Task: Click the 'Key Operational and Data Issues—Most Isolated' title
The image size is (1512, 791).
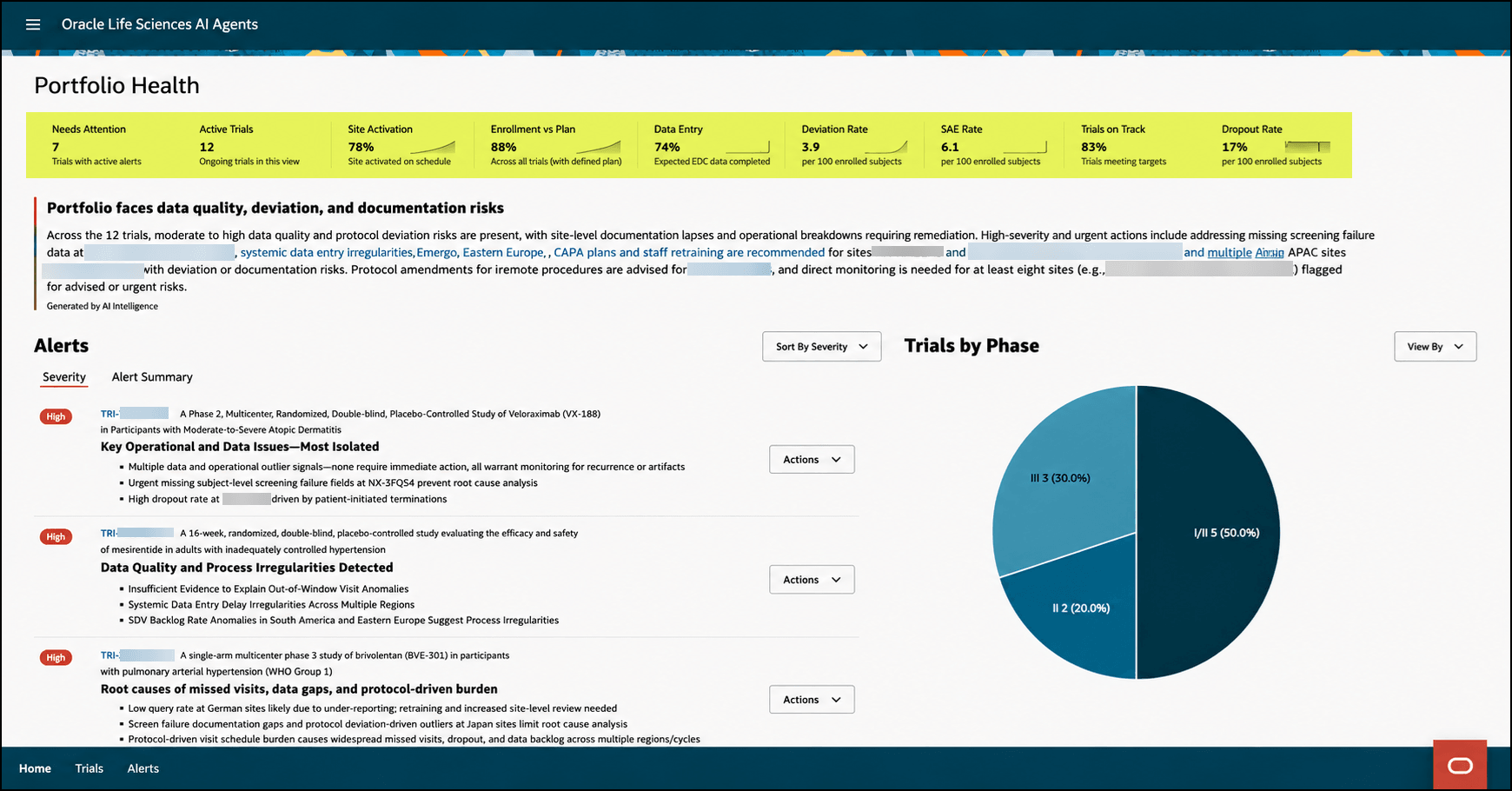Action: click(240, 447)
